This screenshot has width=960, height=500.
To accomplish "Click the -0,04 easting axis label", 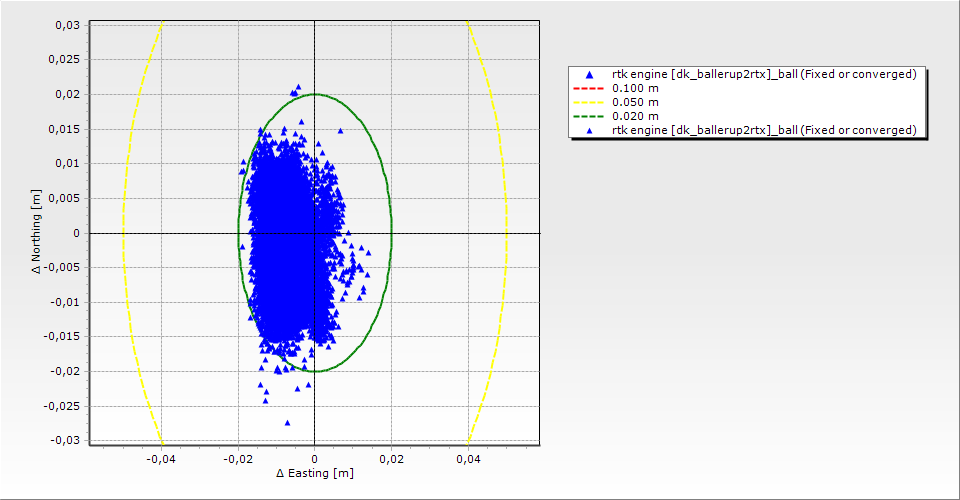I will coord(161,459).
